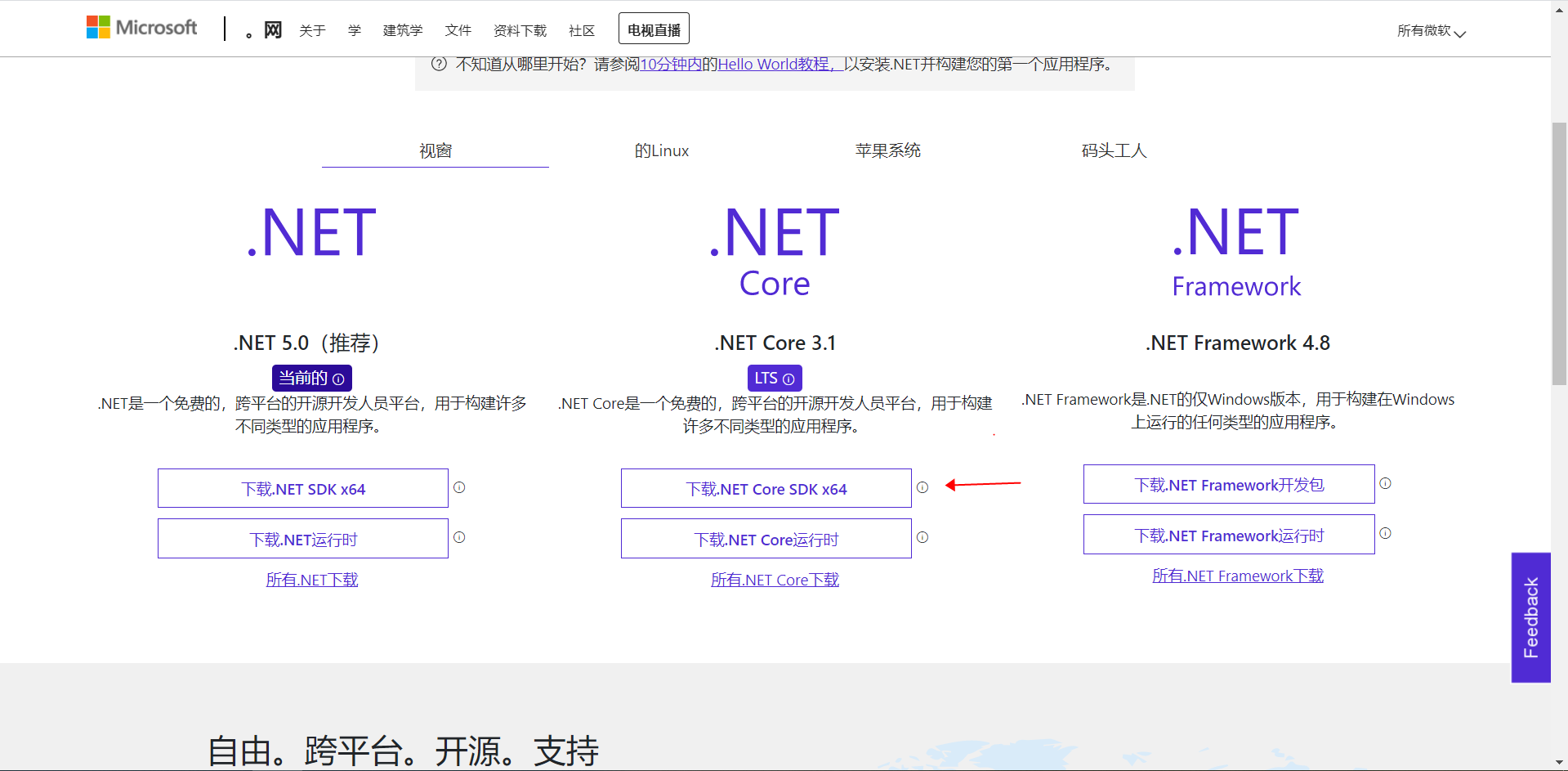
Task: Open the 社区 menu item
Action: [x=581, y=30]
